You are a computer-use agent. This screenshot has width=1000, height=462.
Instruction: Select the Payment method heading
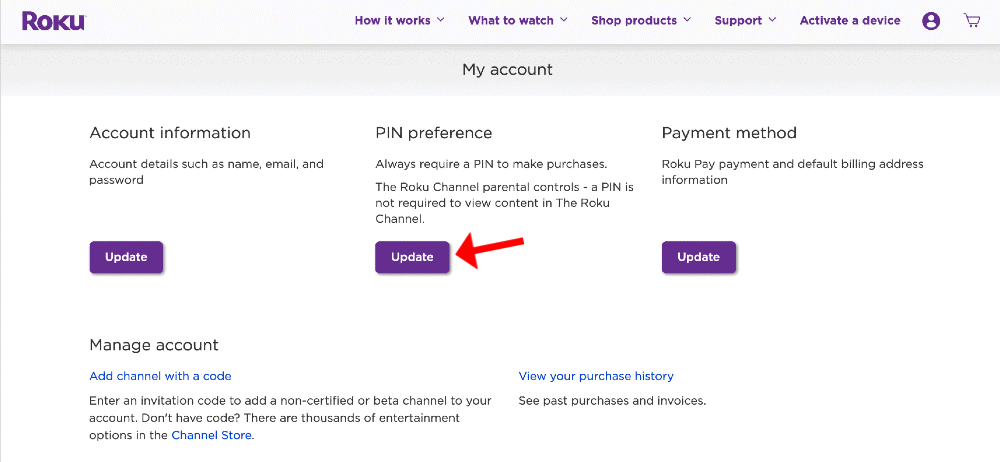(x=729, y=133)
